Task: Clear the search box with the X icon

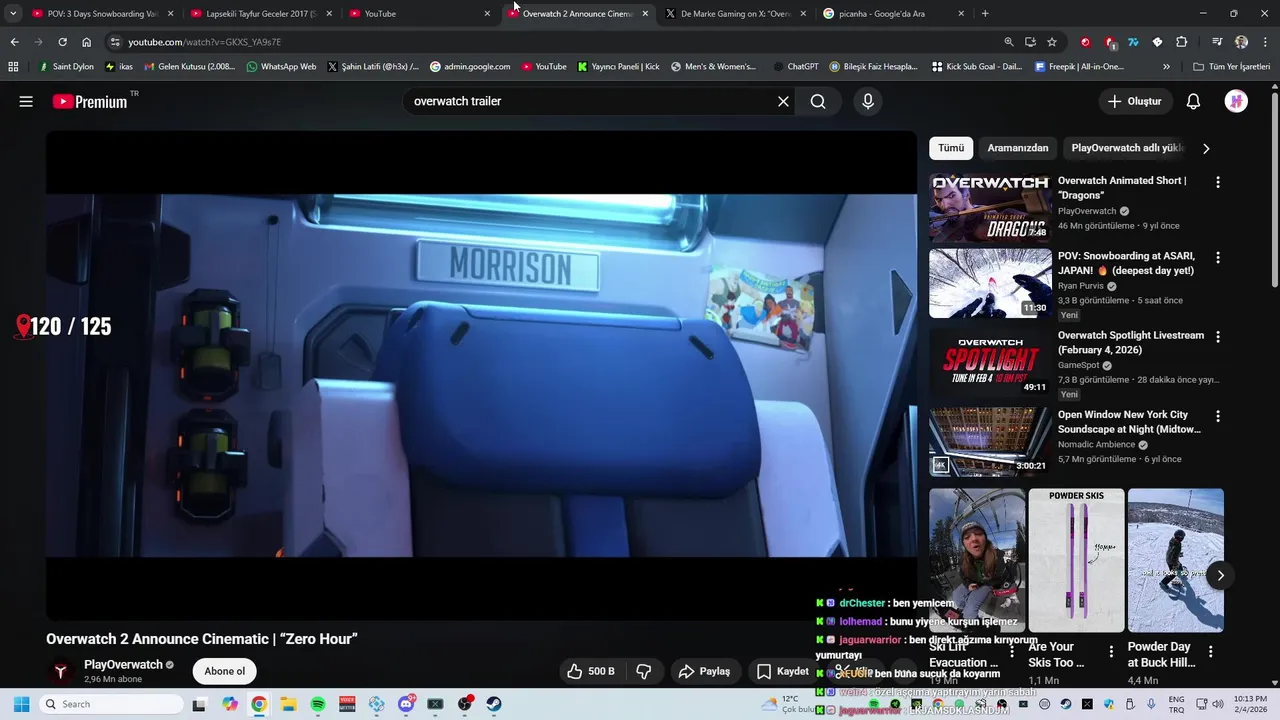Action: (x=783, y=101)
